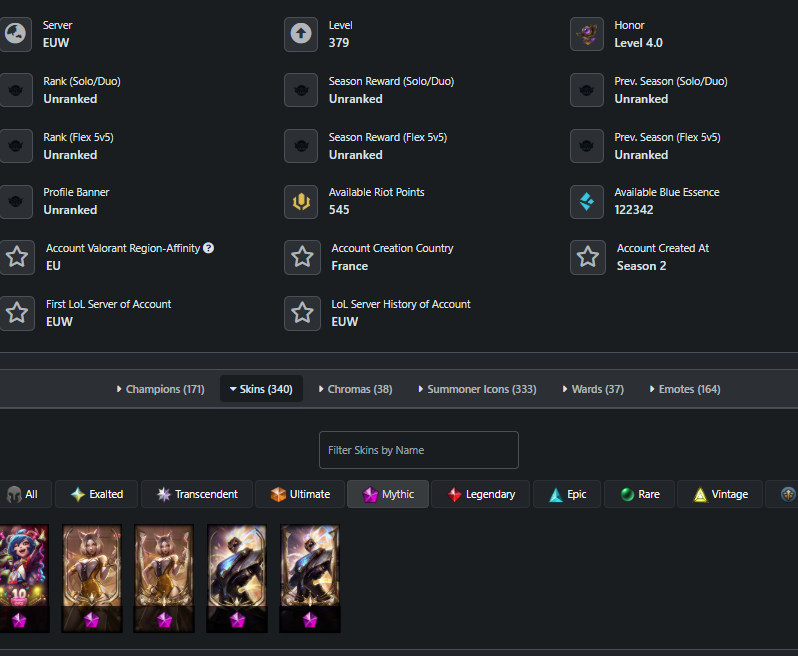The height and width of the screenshot is (656, 798).
Task: Click the Blue Essence crystal icon
Action: [x=587, y=202]
